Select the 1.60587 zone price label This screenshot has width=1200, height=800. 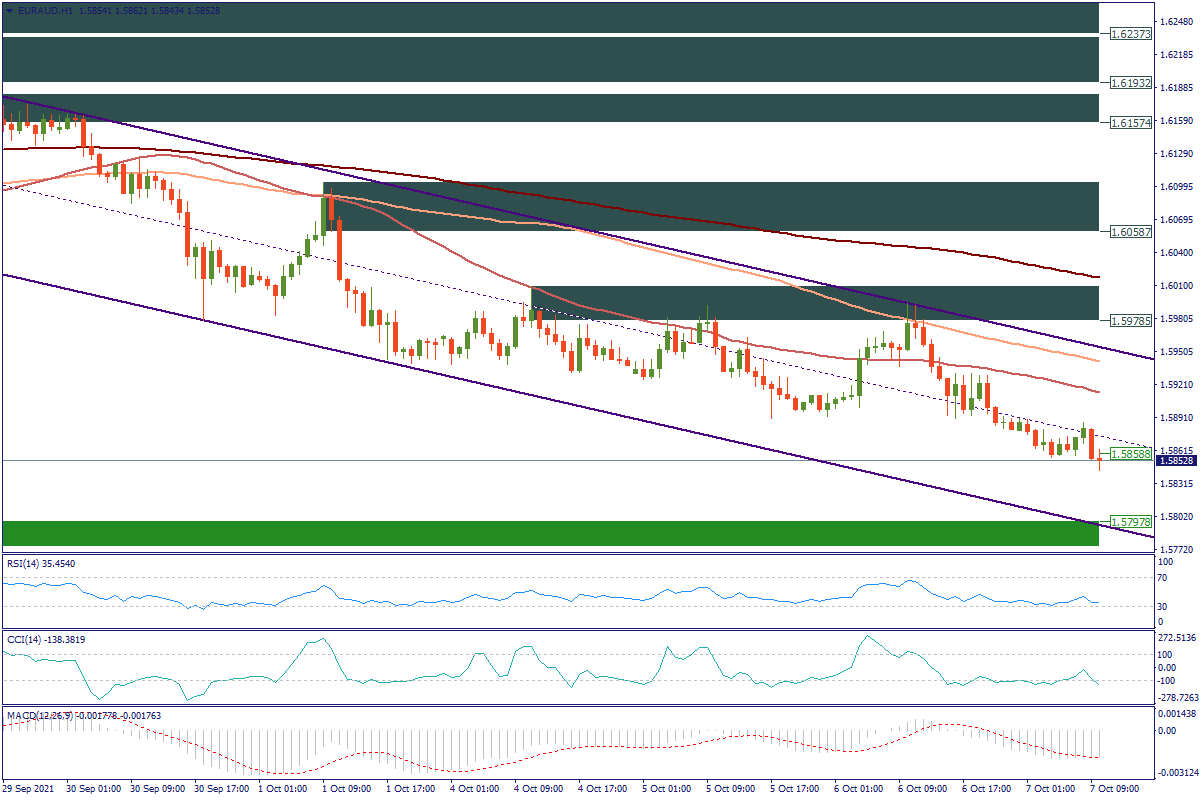click(1131, 231)
